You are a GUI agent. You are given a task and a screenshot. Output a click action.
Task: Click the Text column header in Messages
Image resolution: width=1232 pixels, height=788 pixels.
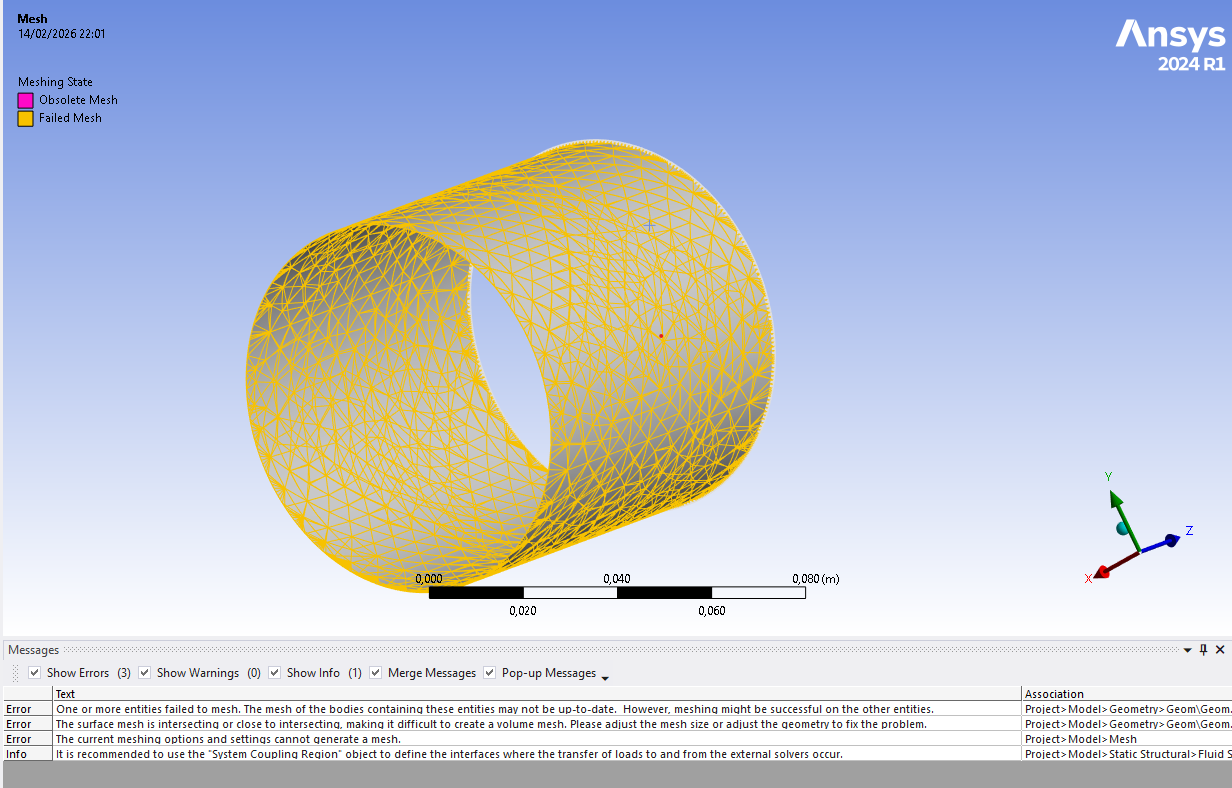[x=537, y=693]
